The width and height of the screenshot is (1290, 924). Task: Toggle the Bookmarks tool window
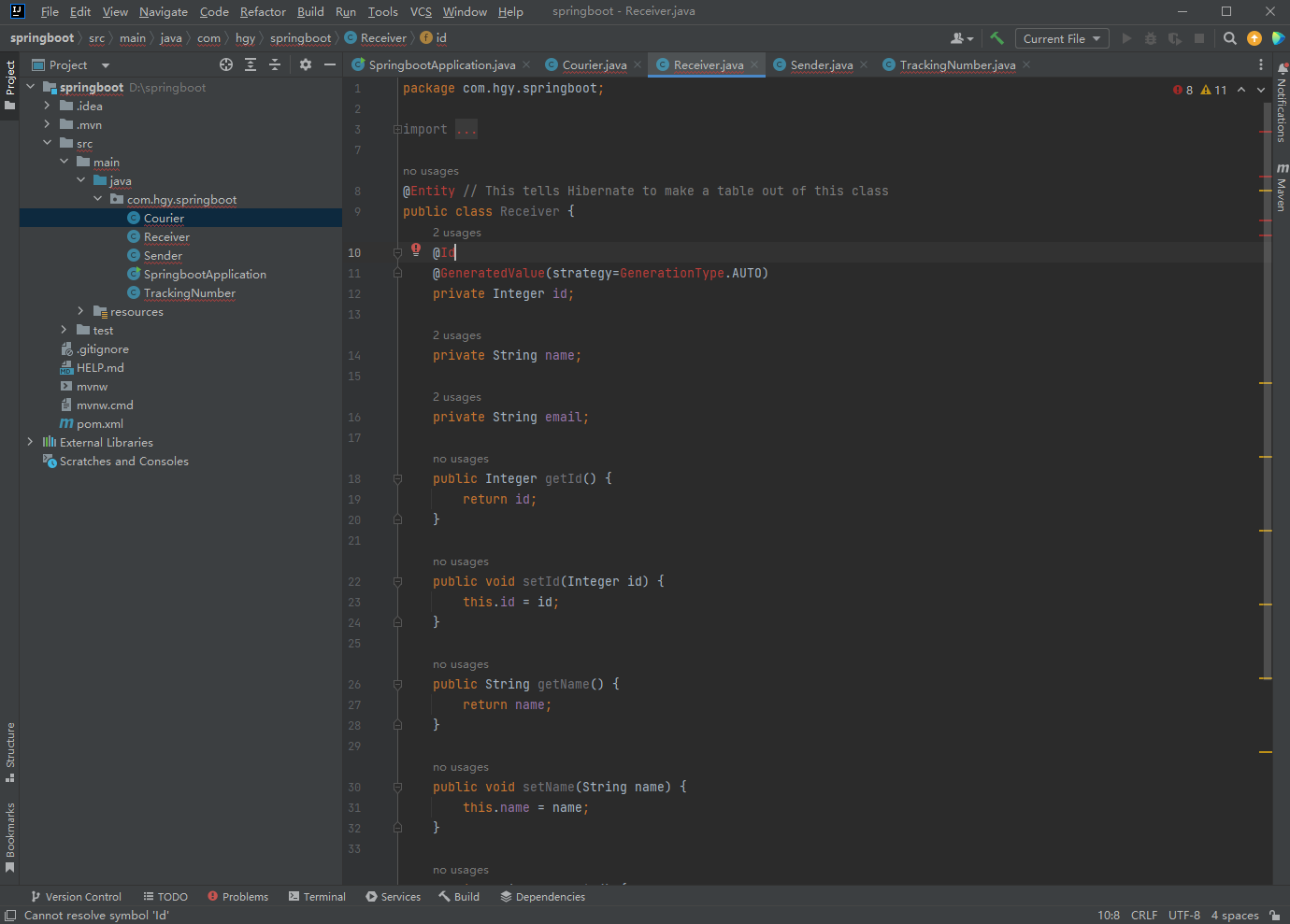[x=10, y=836]
